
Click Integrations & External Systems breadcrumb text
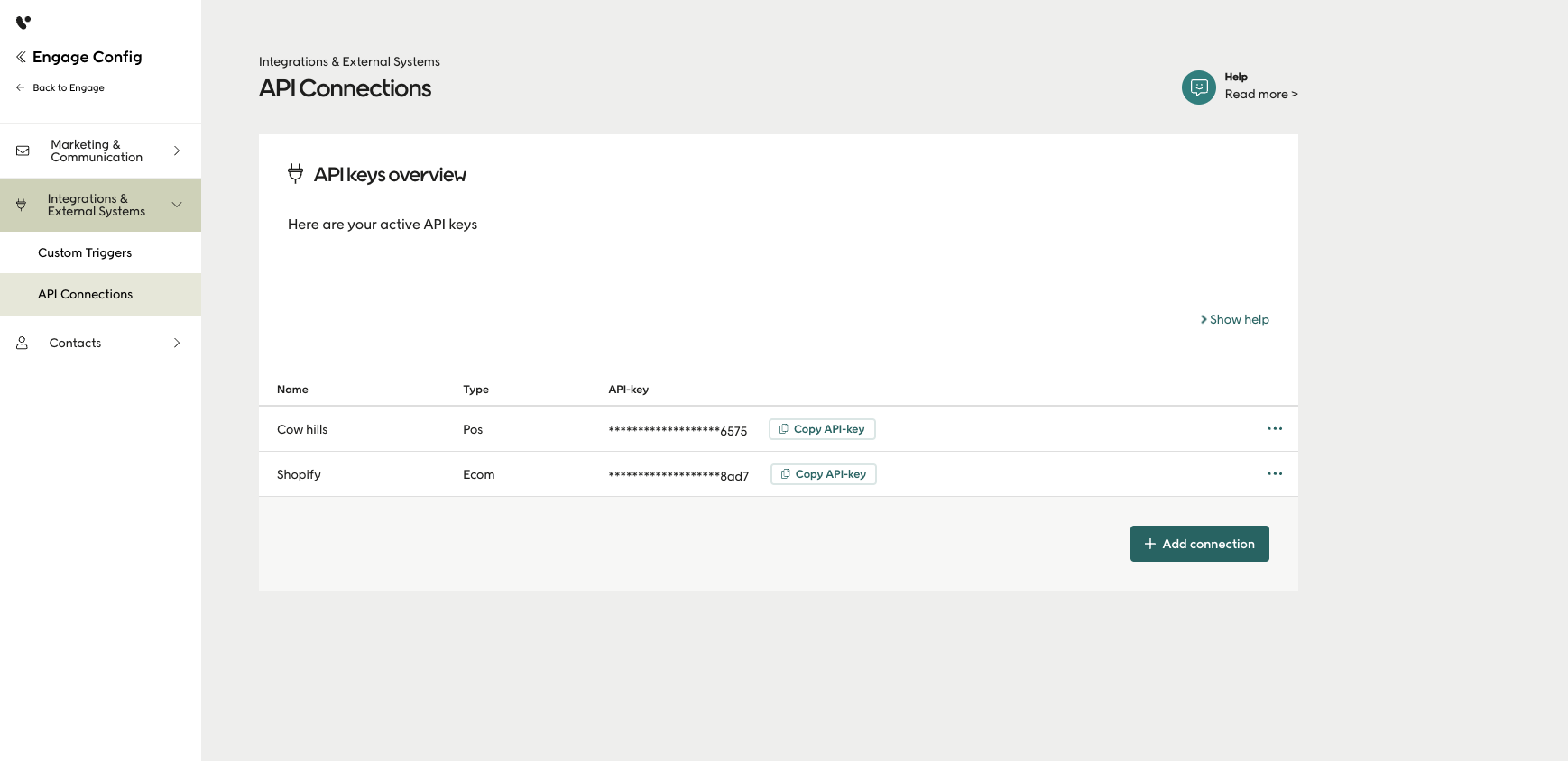click(349, 61)
